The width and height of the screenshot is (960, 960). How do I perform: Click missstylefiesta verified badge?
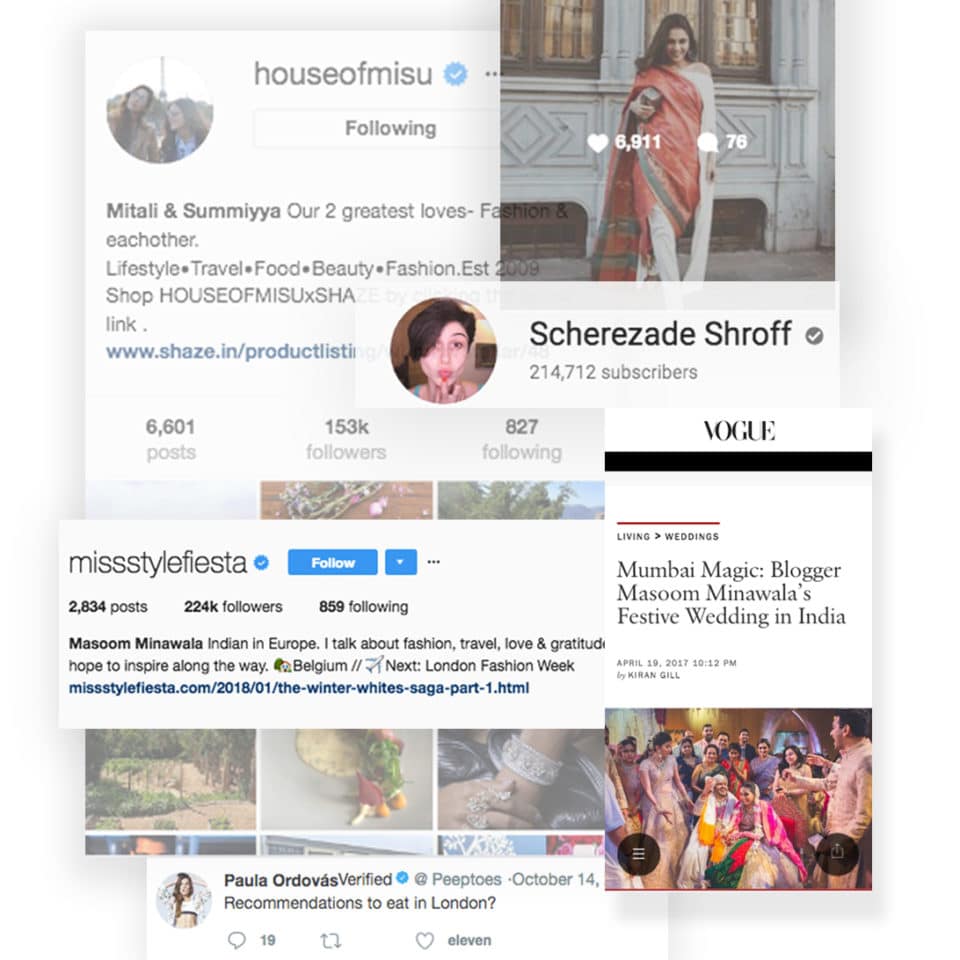click(261, 563)
